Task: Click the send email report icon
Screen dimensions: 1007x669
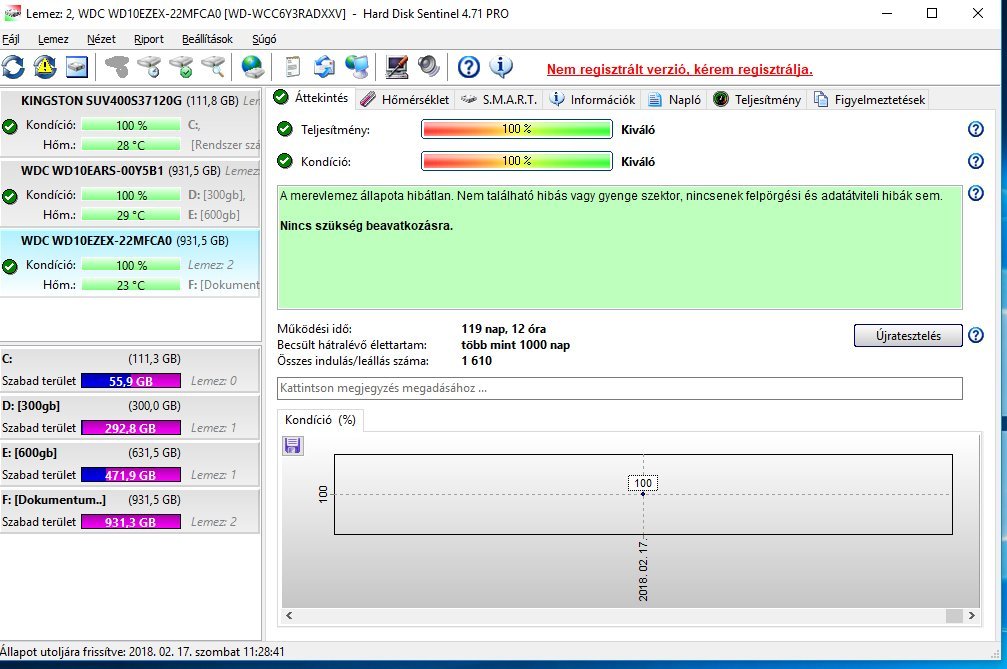Action: (324, 67)
